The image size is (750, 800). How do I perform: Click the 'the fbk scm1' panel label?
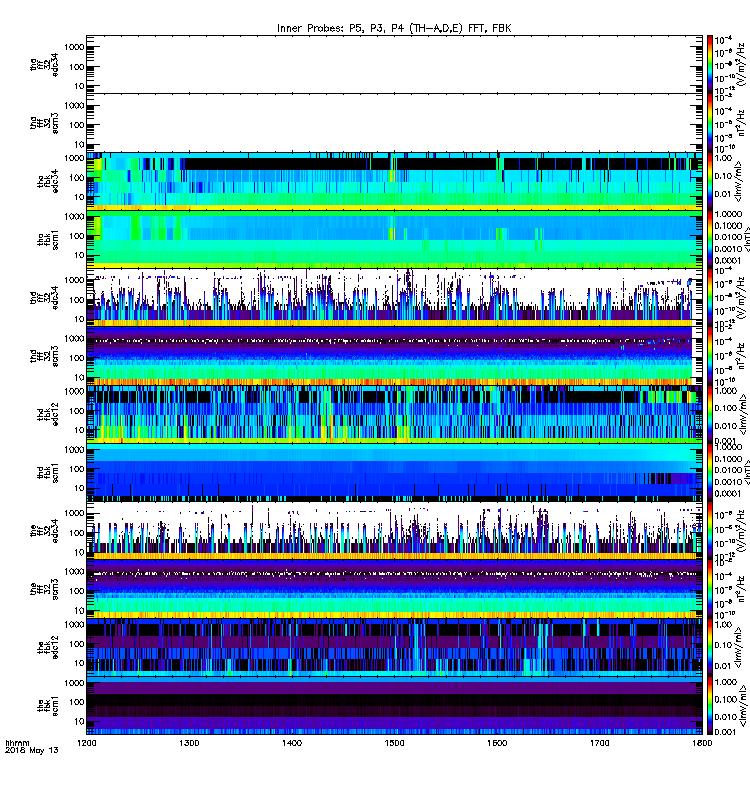tap(48, 706)
